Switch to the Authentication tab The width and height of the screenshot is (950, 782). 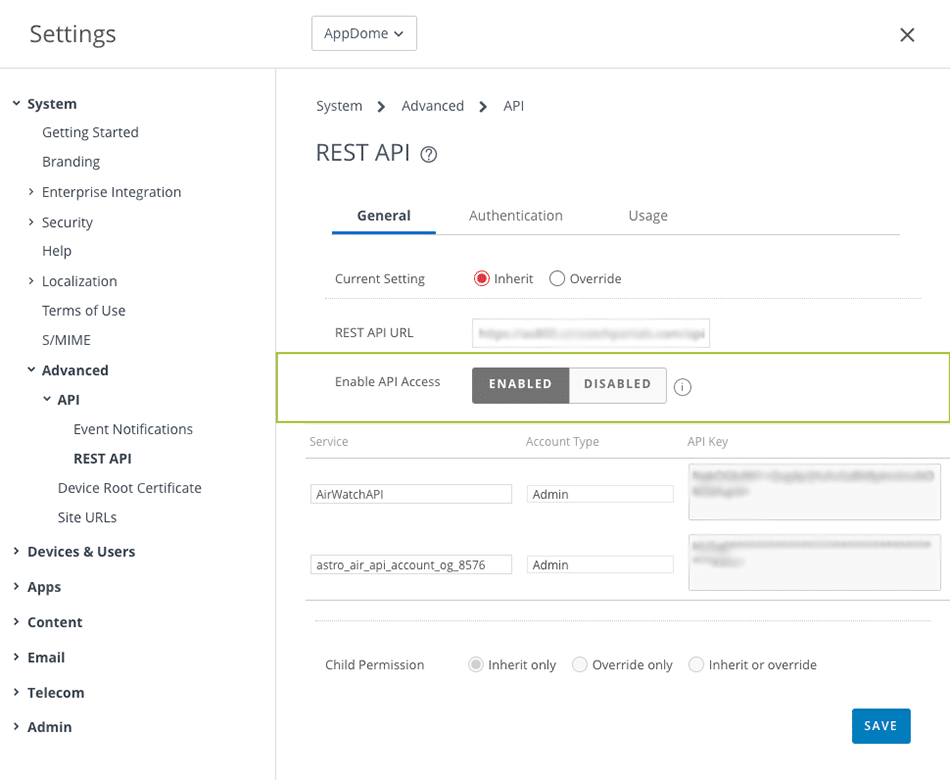coord(515,215)
